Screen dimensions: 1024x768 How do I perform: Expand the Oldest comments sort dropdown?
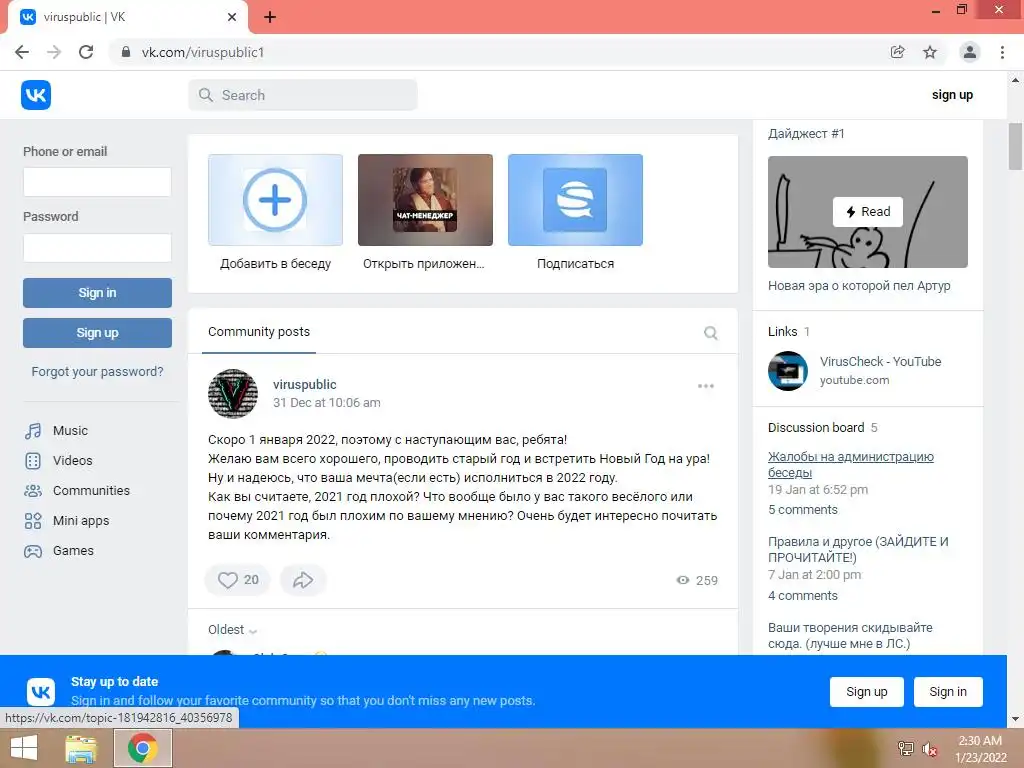(x=232, y=630)
